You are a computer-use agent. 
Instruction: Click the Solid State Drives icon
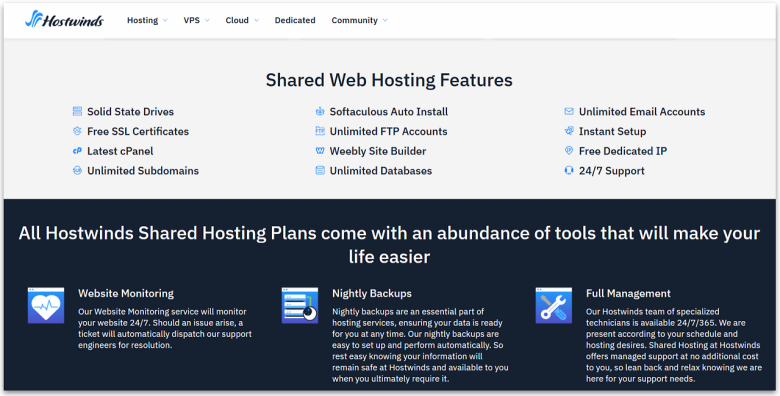point(77,111)
